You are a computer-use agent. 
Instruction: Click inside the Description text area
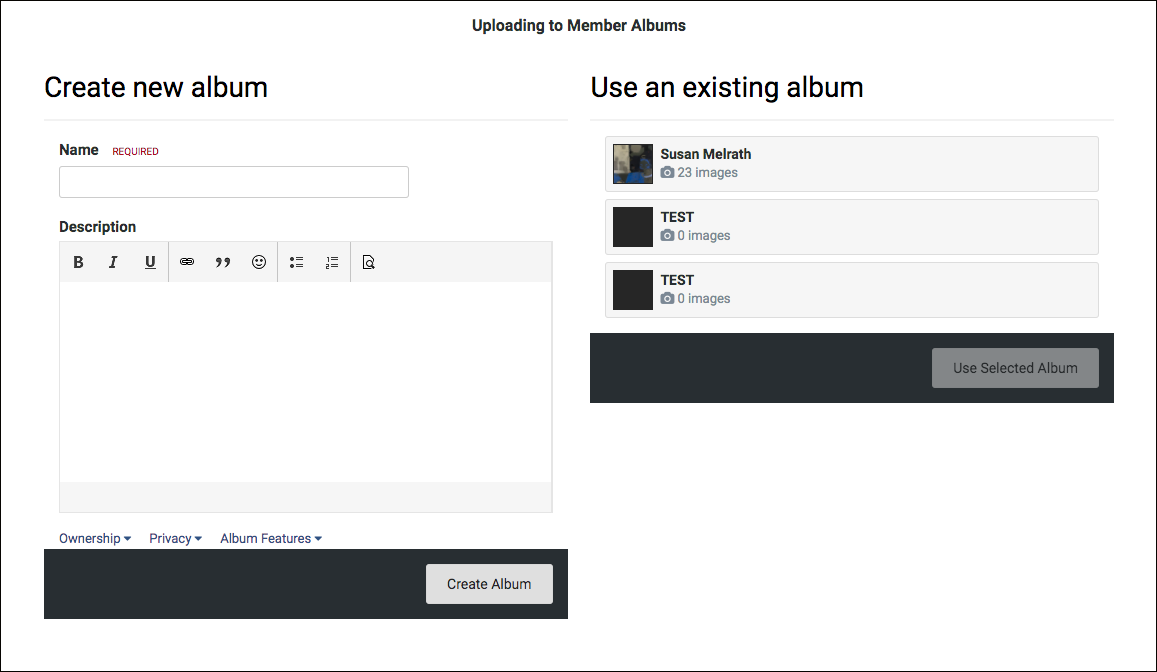click(x=305, y=382)
